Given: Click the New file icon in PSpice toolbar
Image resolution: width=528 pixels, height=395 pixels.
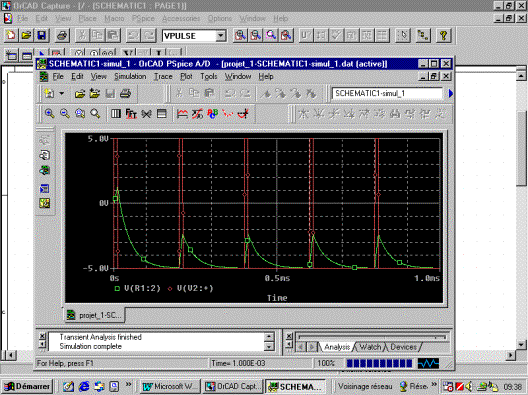Looking at the screenshot, I should pos(49,93).
